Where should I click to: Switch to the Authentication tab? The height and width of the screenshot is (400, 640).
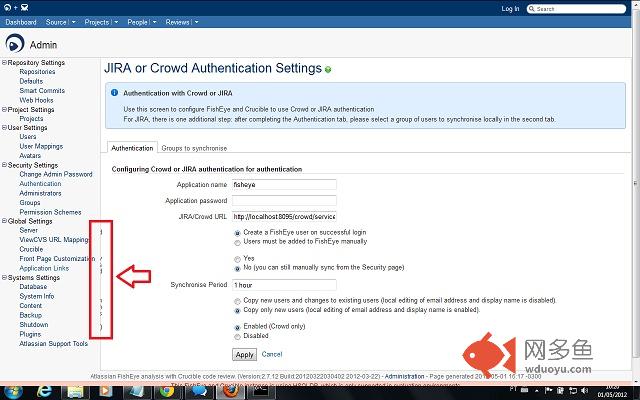point(132,148)
